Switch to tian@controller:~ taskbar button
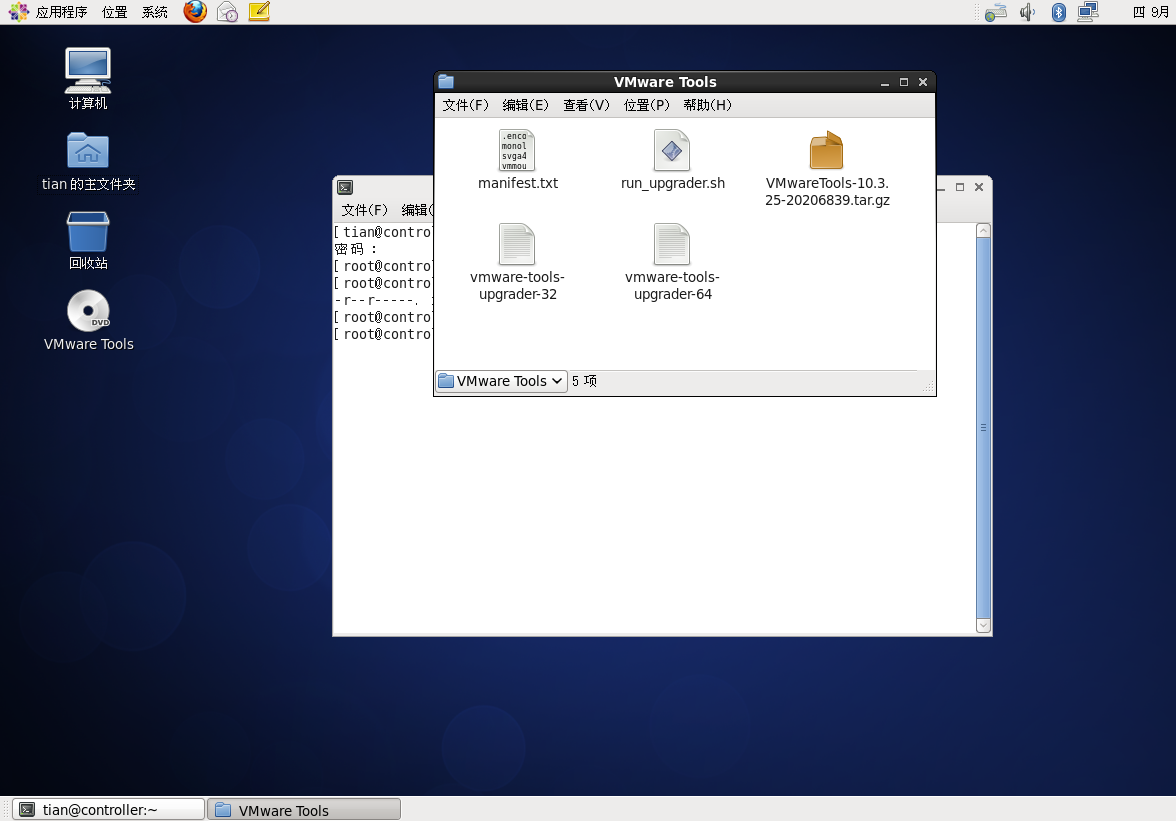The width and height of the screenshot is (1176, 821). tap(109, 810)
